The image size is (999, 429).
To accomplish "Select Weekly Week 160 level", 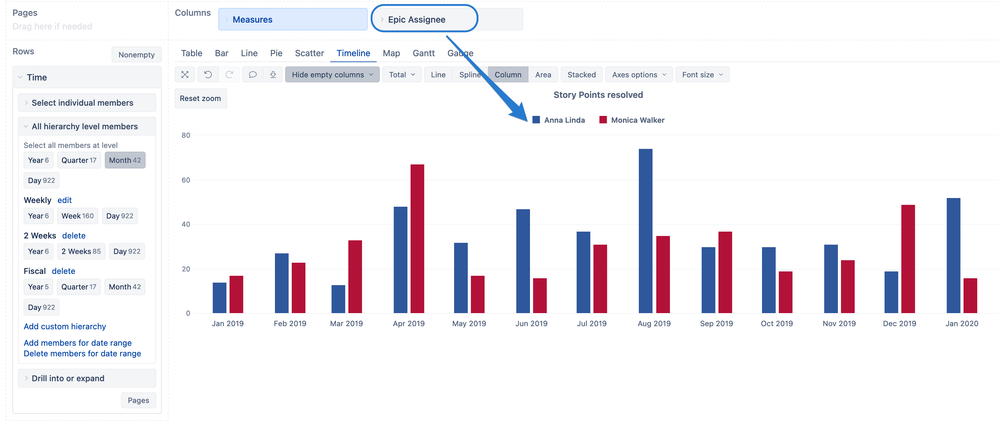I will [x=78, y=216].
